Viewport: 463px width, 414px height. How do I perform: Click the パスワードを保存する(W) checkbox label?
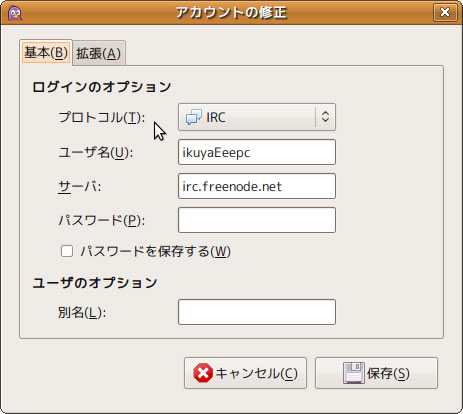click(x=156, y=251)
